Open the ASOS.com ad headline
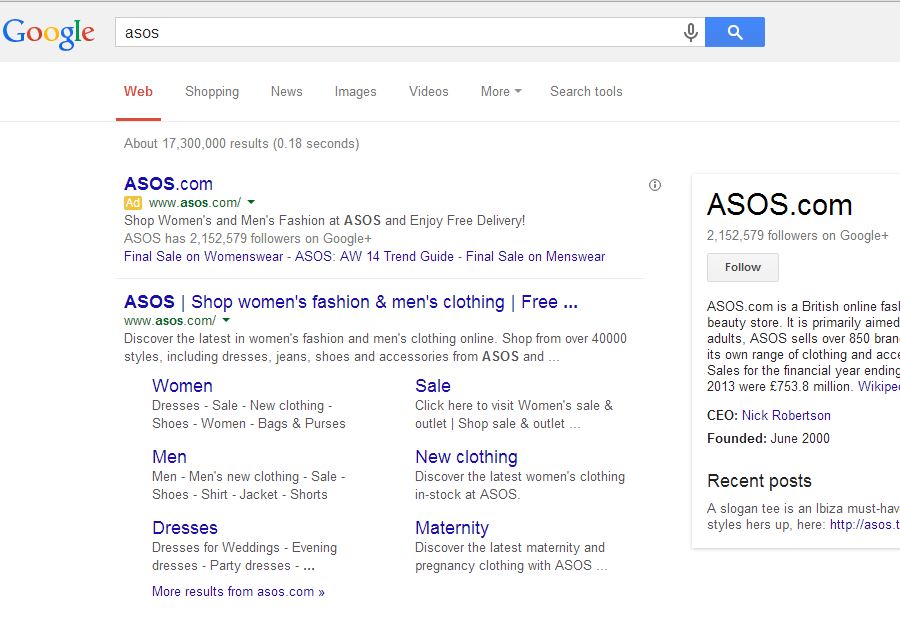Viewport: 900px width, 622px height. [168, 184]
